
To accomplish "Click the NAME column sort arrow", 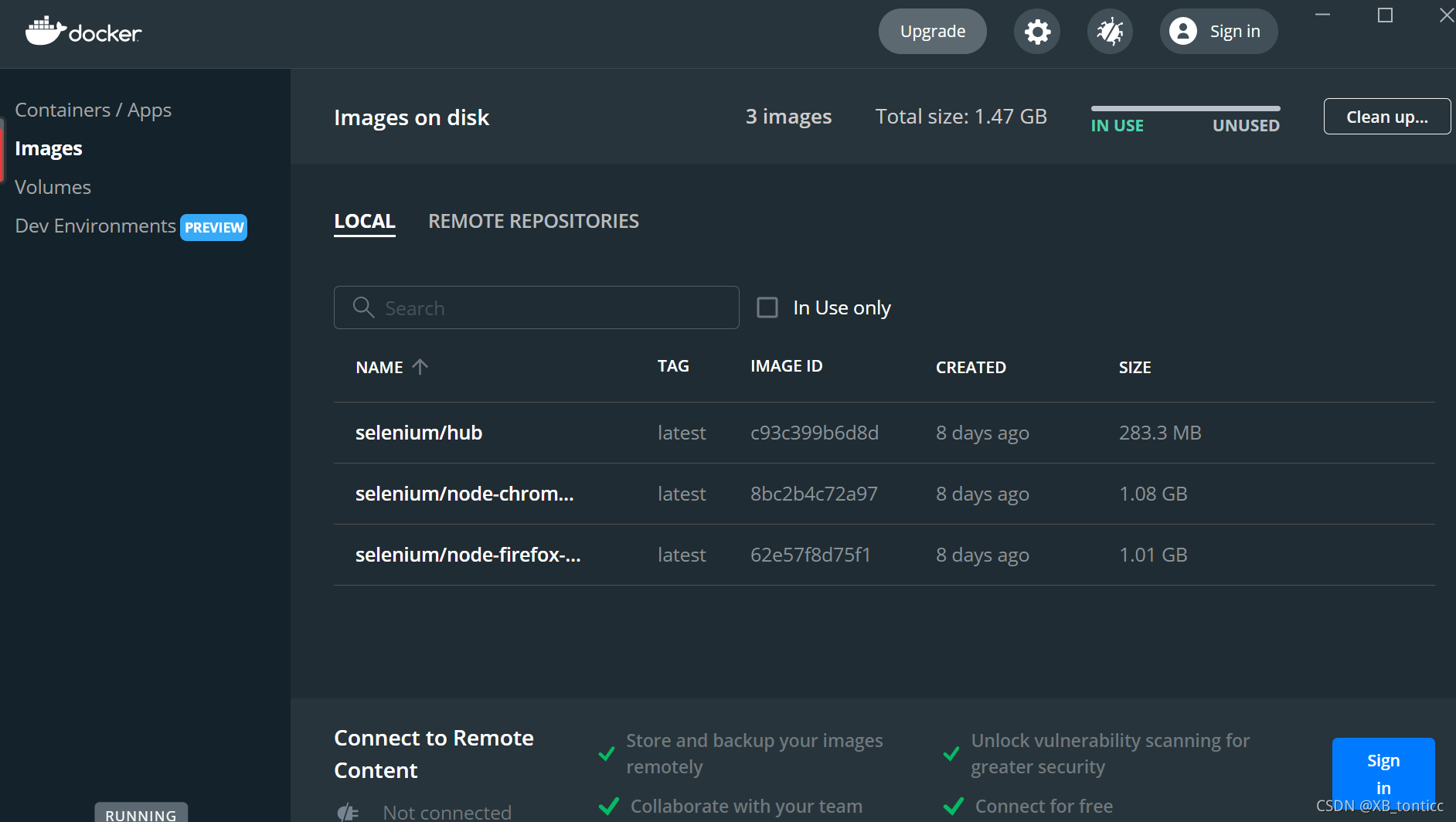I will click(x=420, y=367).
